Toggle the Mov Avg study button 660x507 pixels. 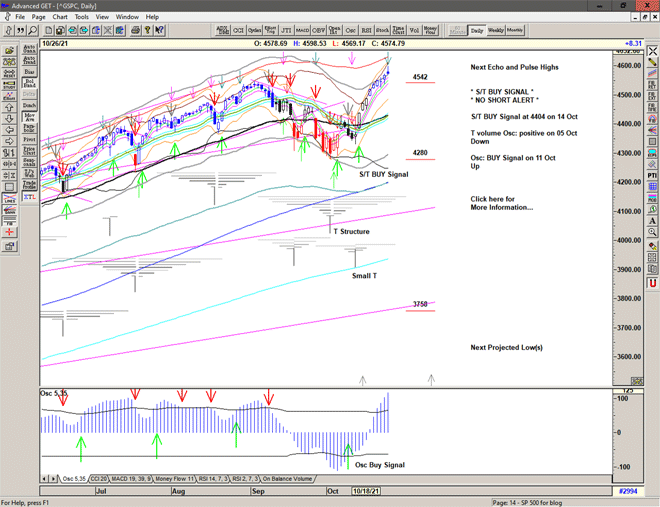point(29,119)
